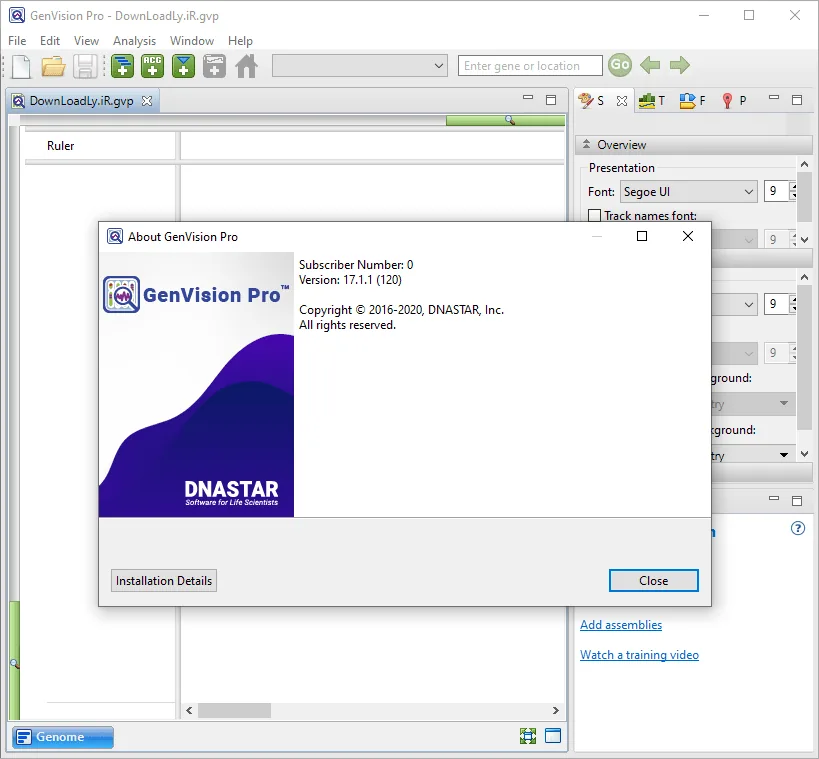
Task: Create a new project with blank page icon
Action: pos(21,66)
